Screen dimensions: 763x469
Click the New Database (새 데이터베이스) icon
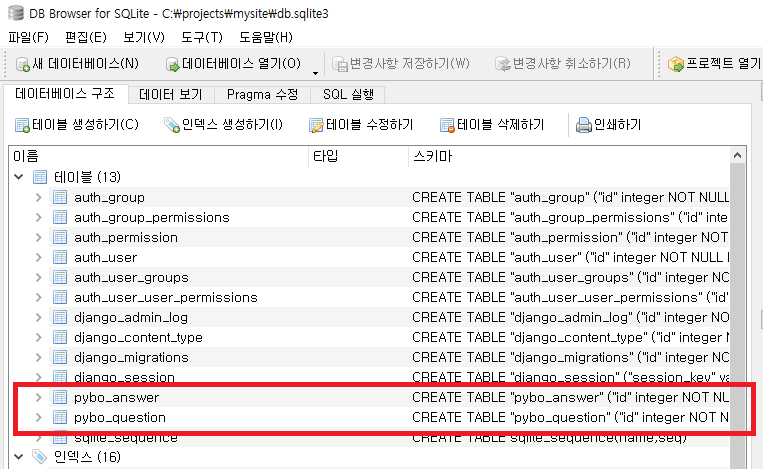[x=22, y=64]
